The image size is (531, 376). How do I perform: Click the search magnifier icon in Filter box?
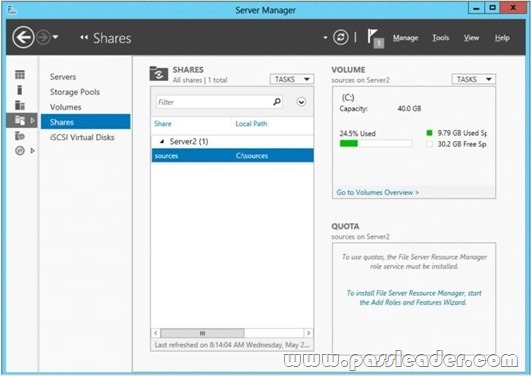click(x=277, y=102)
